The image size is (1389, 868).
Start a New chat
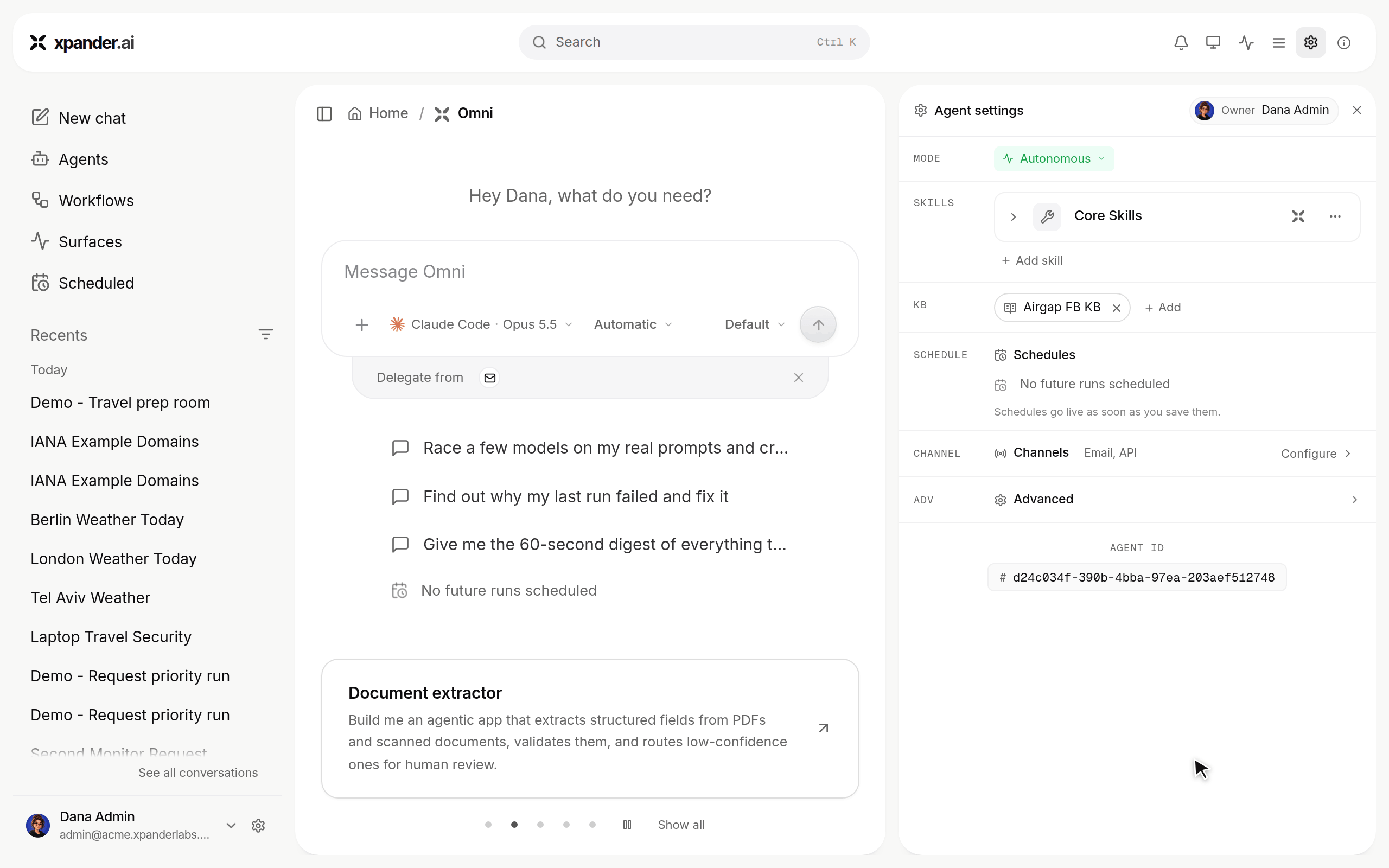(79, 118)
